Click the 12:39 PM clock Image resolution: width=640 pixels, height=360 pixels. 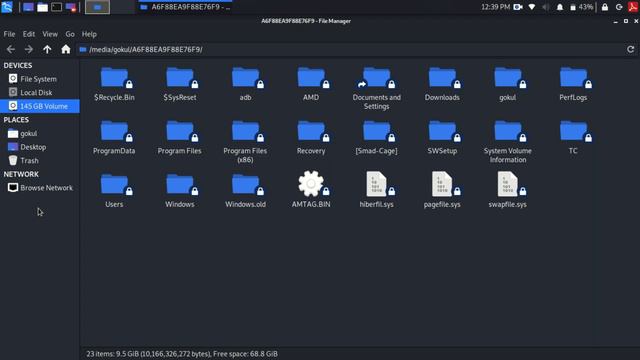coord(496,7)
